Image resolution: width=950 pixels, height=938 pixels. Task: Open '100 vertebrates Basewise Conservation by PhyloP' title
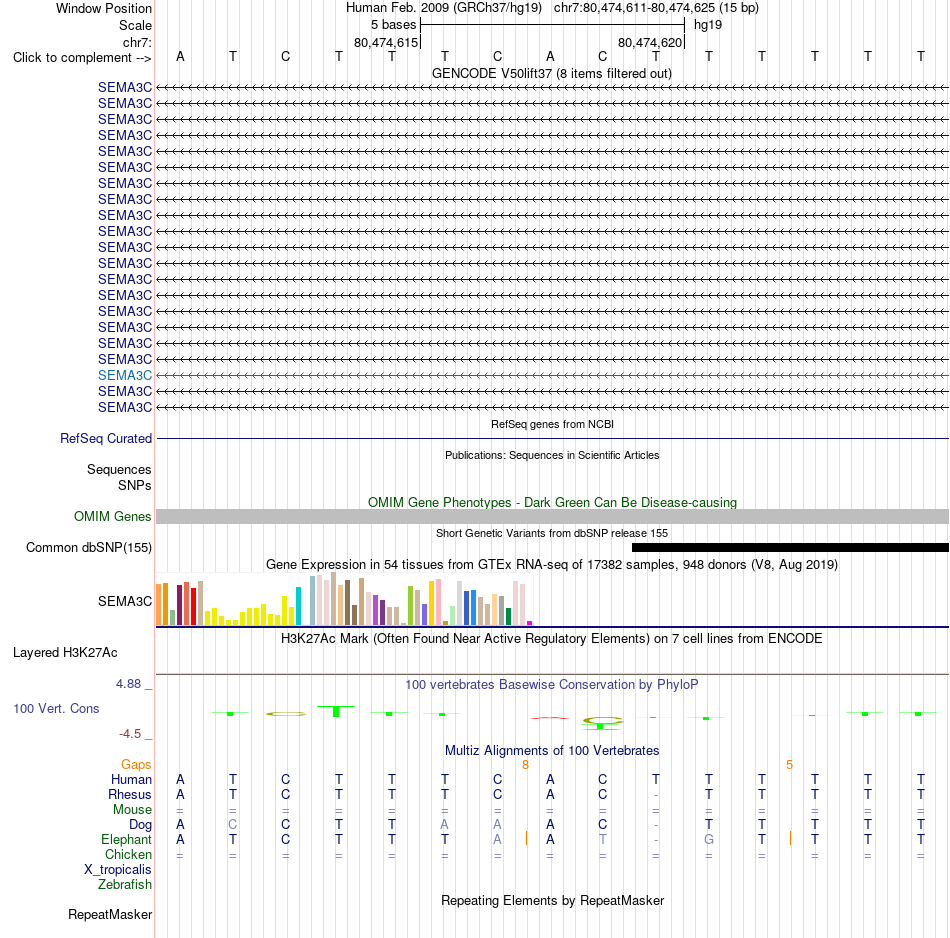pos(552,685)
